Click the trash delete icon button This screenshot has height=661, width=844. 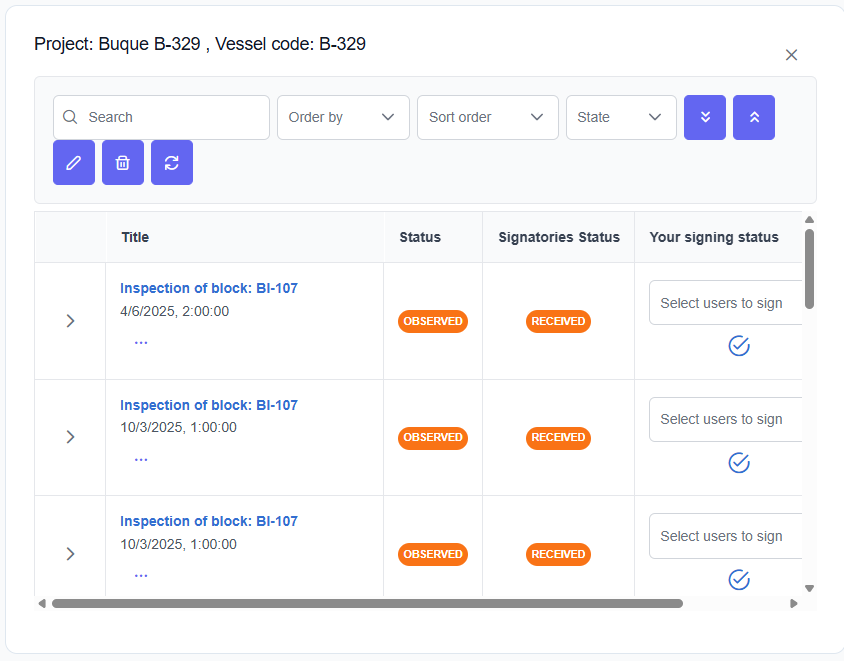(123, 163)
